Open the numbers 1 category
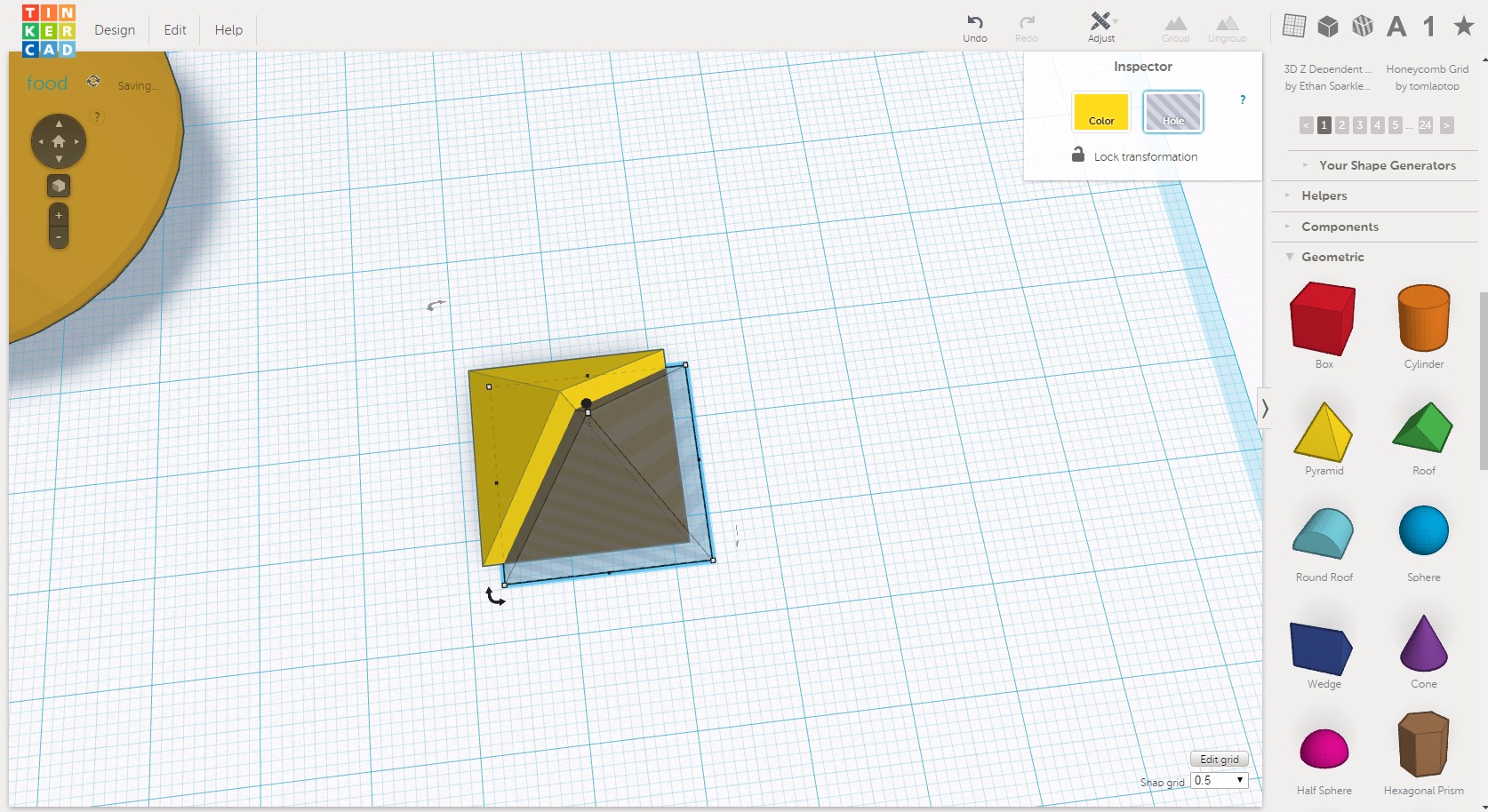The height and width of the screenshot is (812, 1488). click(1429, 27)
